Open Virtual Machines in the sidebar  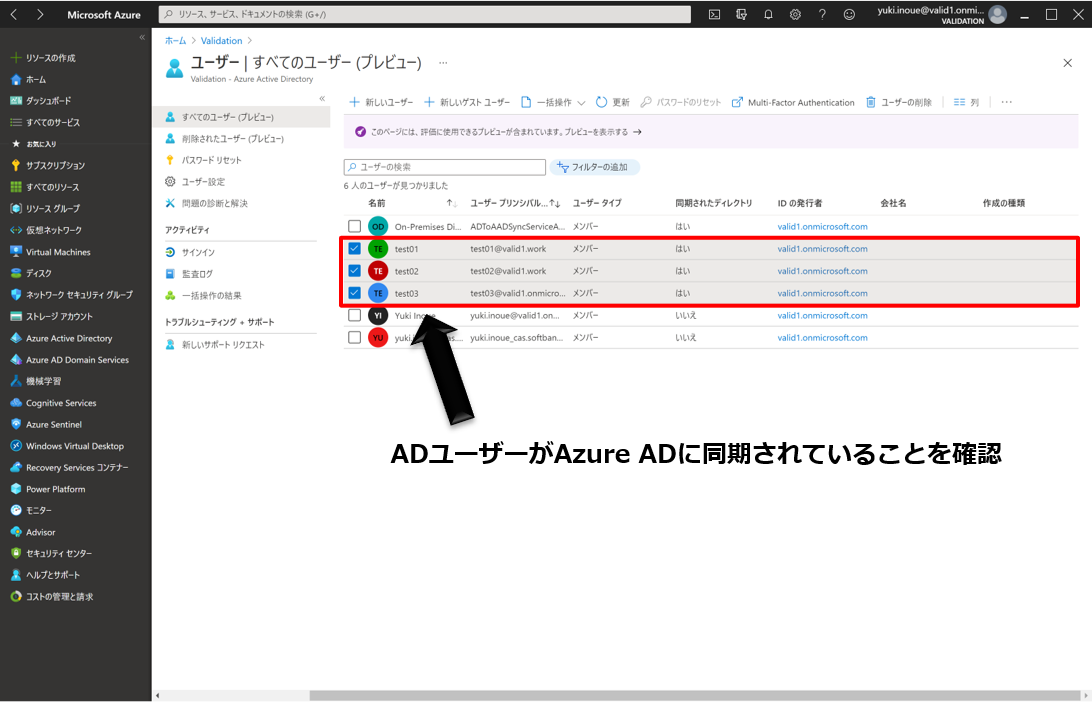pos(50,251)
